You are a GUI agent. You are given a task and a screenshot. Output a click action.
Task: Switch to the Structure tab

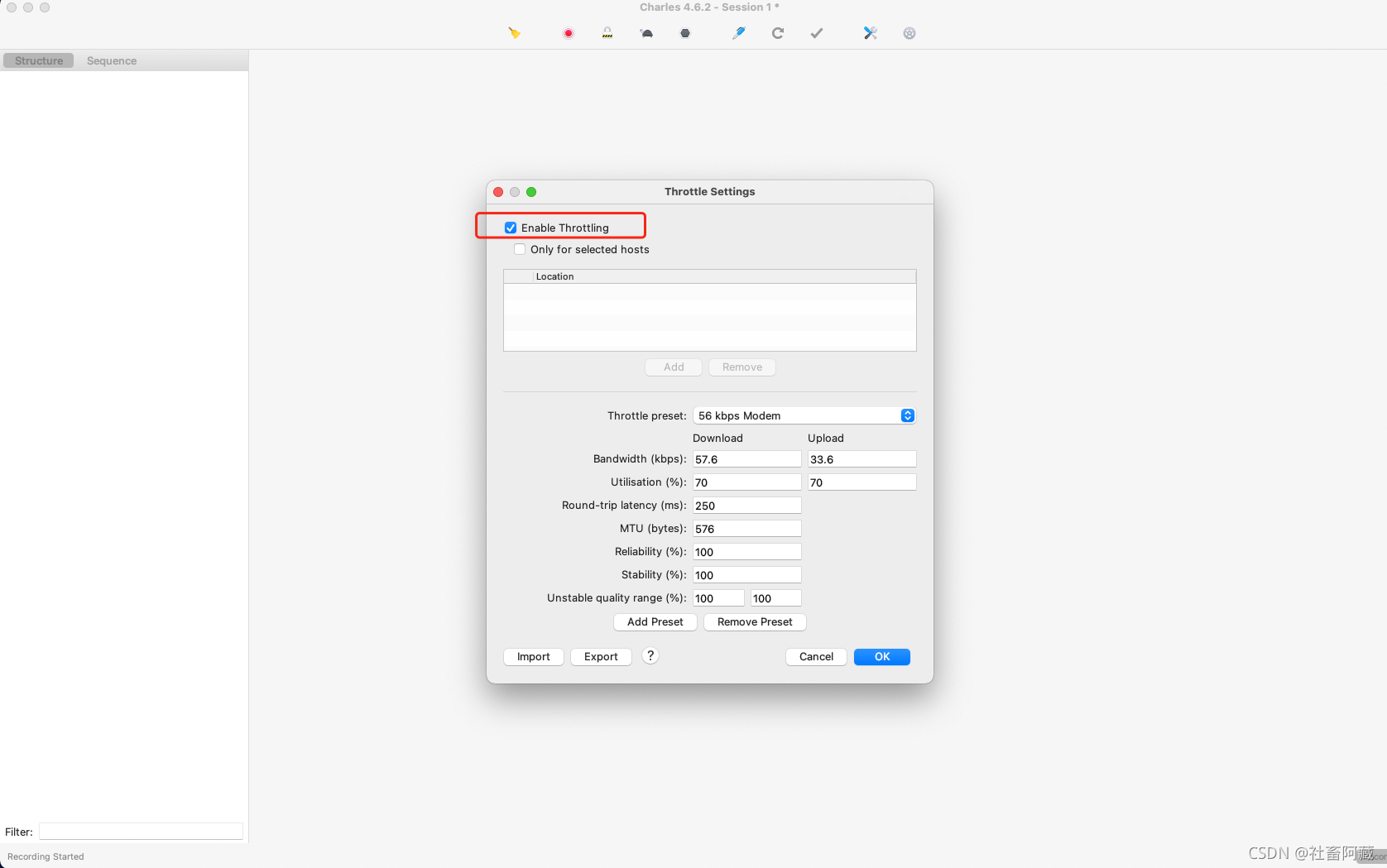39,60
